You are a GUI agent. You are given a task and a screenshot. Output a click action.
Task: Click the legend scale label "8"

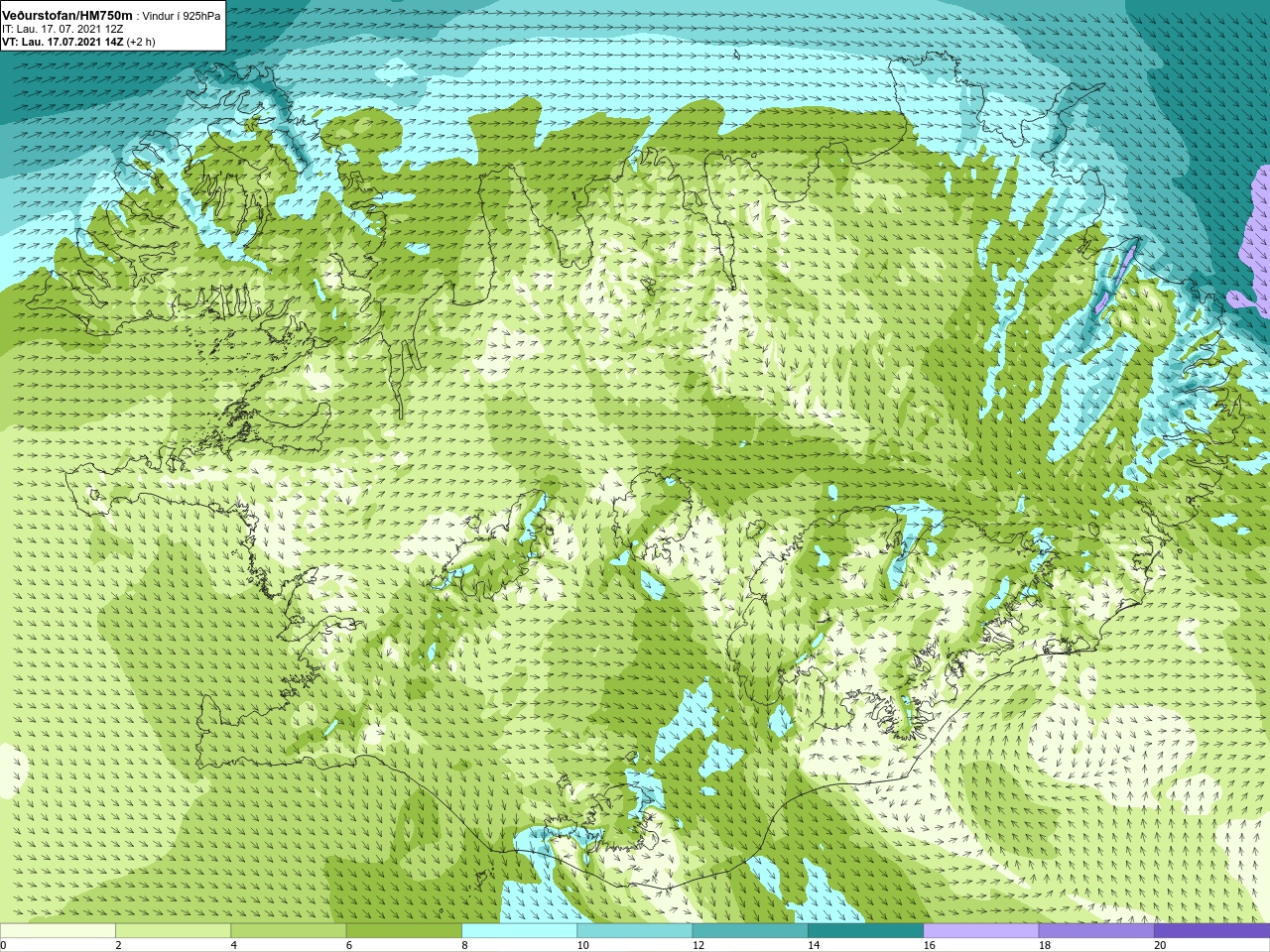coord(464,945)
